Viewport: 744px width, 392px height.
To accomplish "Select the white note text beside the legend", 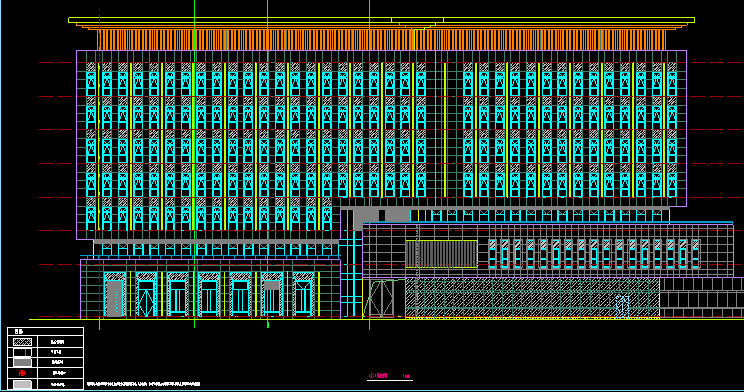I will 143,384.
